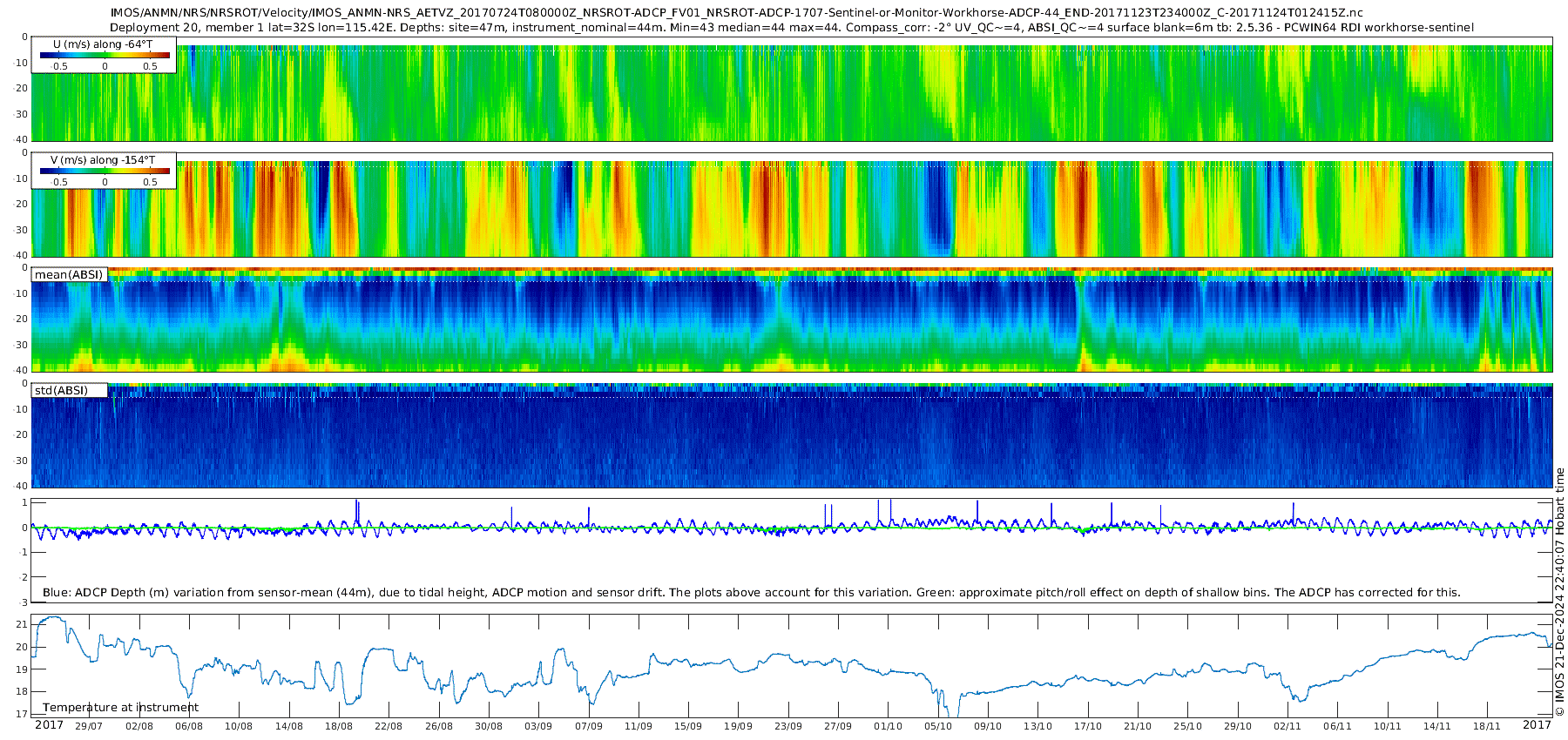This screenshot has width=1568, height=740.
Task: Click the Deployment 20 metadata subtitle line
Action: (x=791, y=27)
